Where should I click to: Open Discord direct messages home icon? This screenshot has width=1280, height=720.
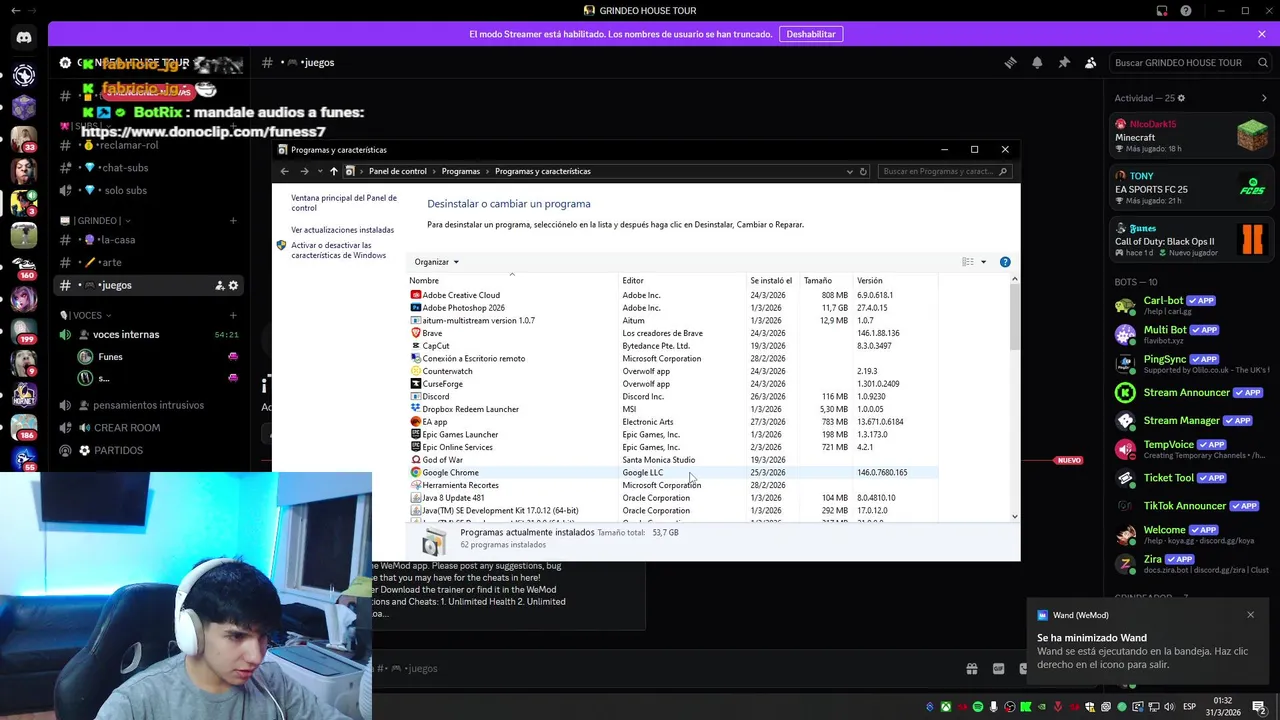point(24,38)
